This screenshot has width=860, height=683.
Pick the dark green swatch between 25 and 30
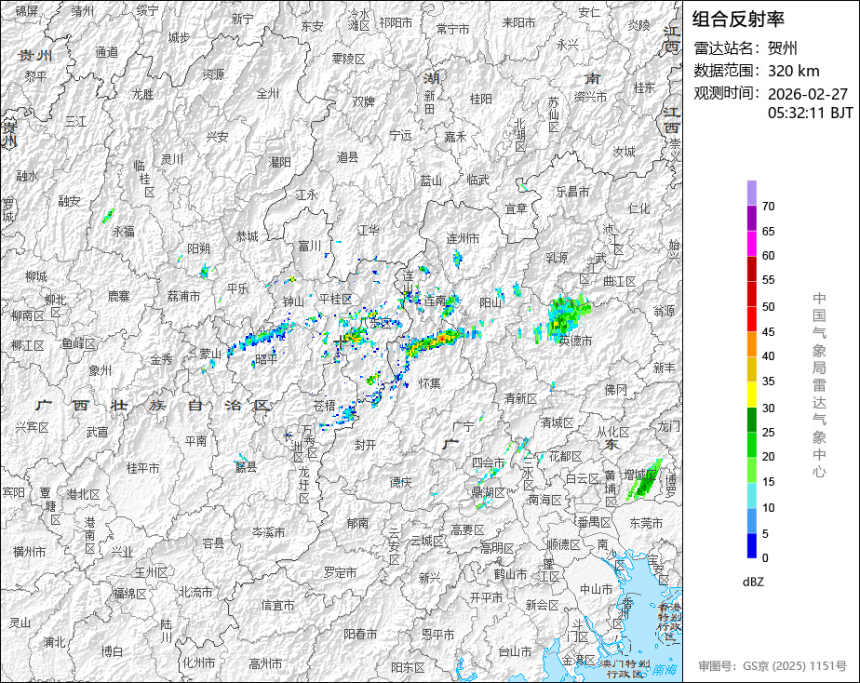point(751,420)
